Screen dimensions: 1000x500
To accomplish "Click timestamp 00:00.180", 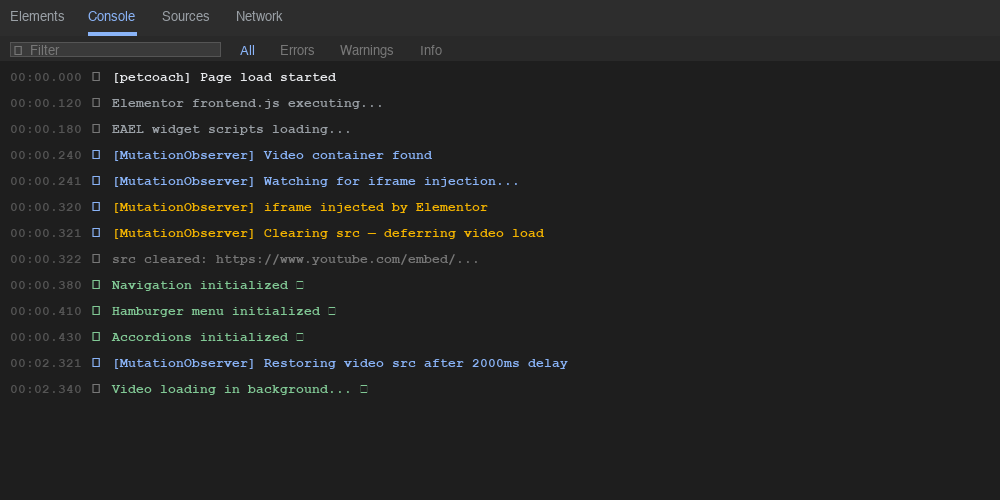I will click(x=46, y=129).
